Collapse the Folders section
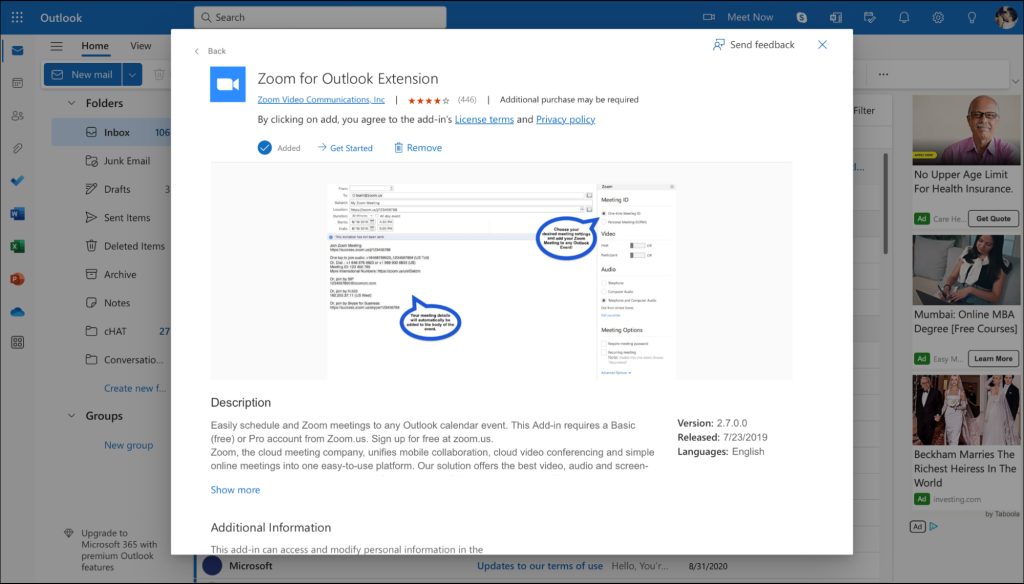The height and width of the screenshot is (584, 1024). point(71,103)
